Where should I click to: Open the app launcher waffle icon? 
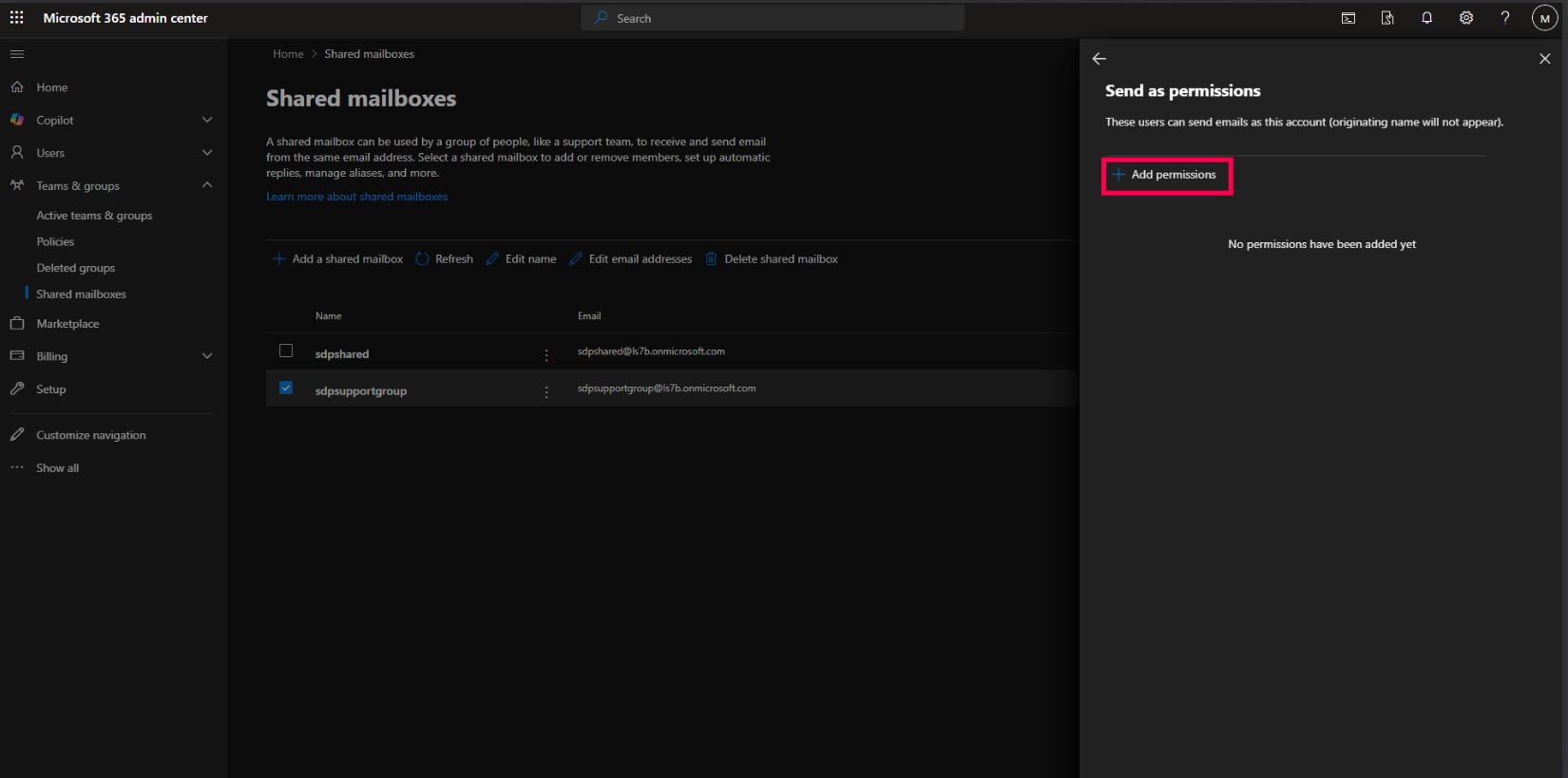tap(16, 18)
